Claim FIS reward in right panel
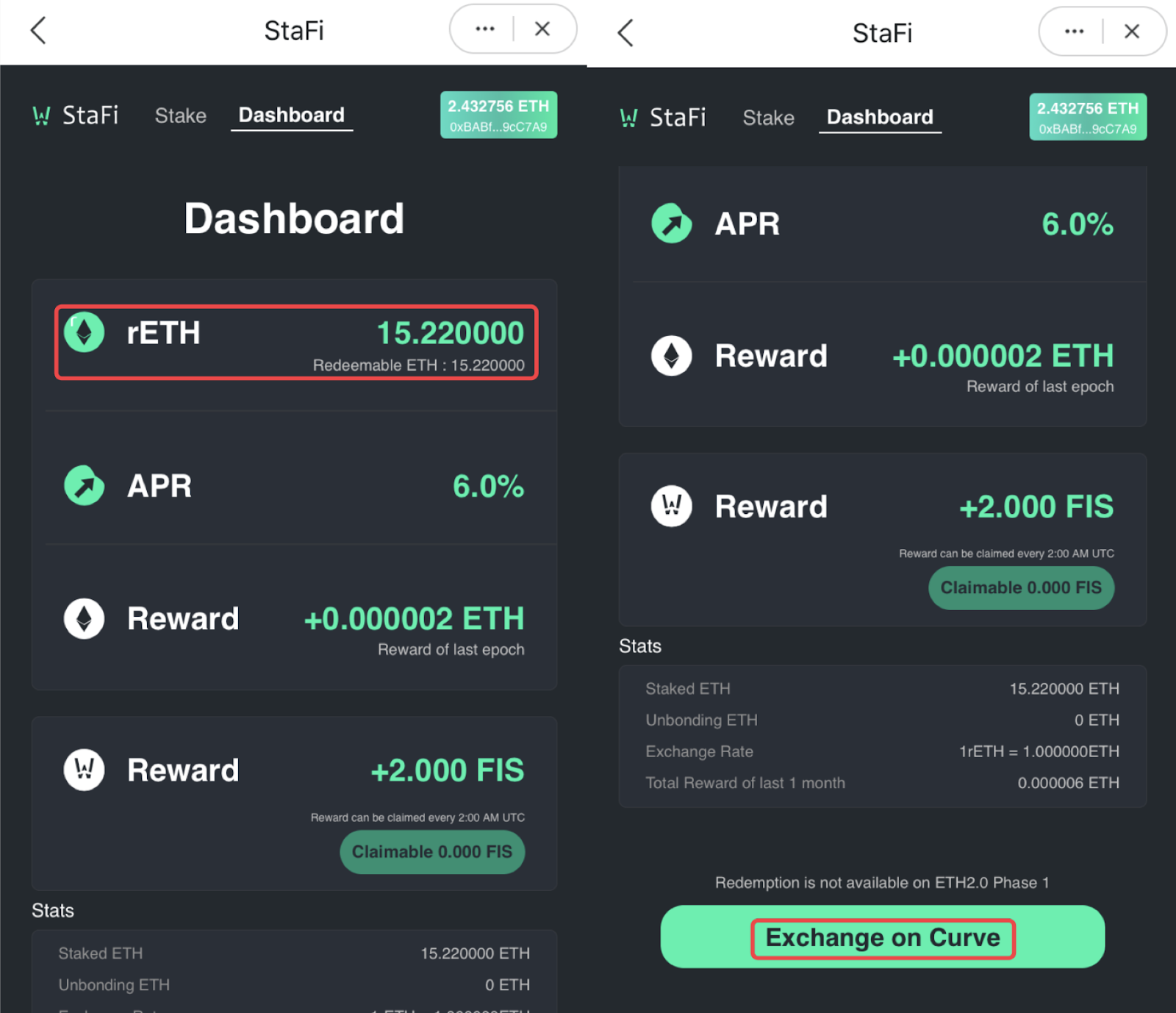 pos(1022,588)
